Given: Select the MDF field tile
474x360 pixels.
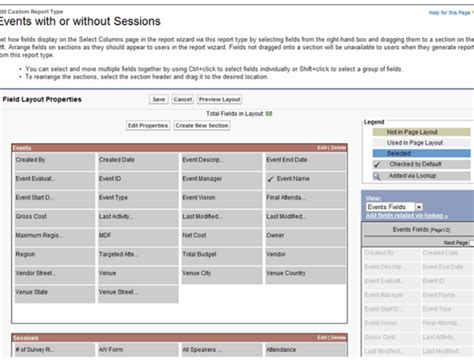Looking at the screenshot, I should coord(138,237).
